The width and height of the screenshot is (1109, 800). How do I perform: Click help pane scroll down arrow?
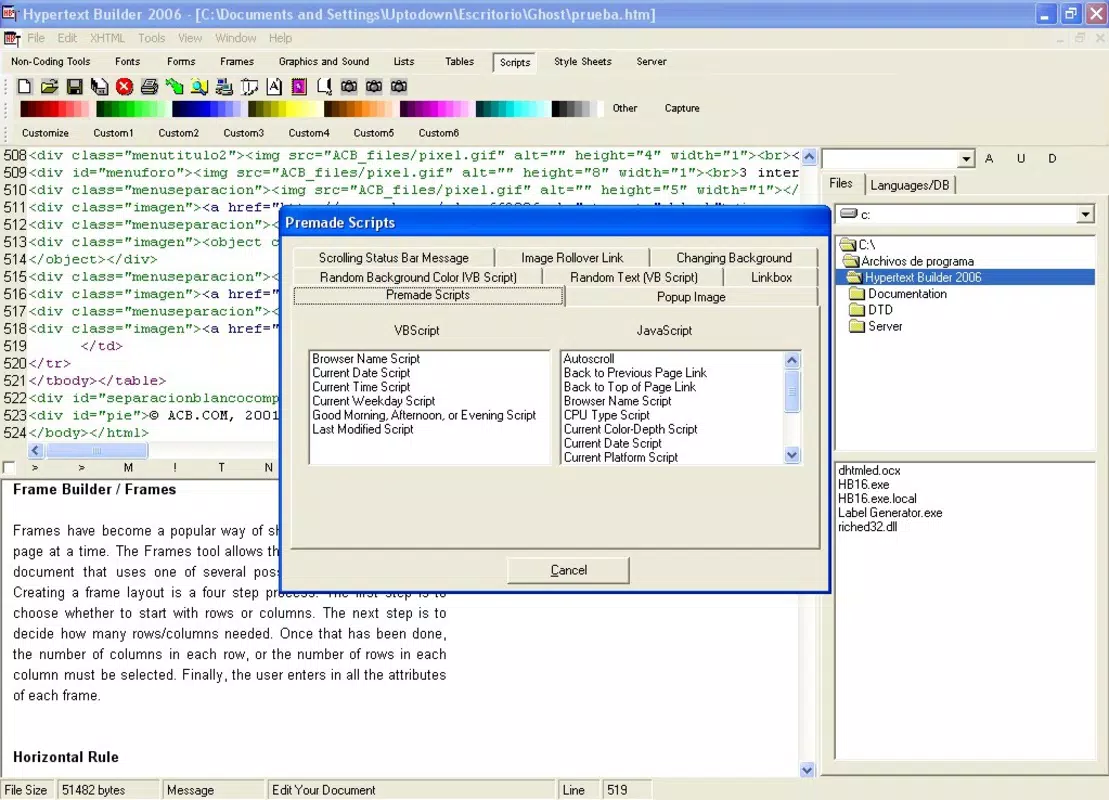(807, 770)
